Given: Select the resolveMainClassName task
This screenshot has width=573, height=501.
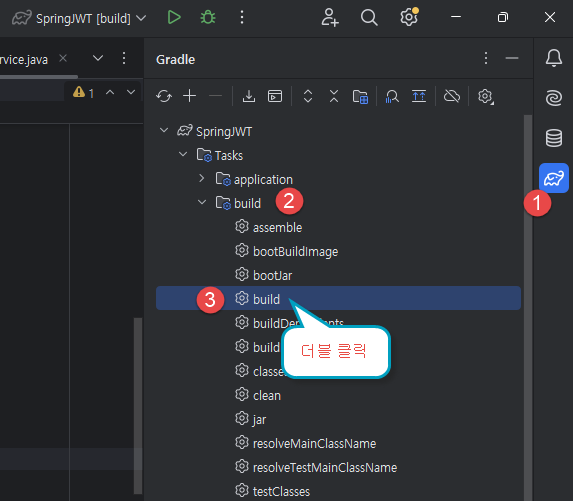Looking at the screenshot, I should point(314,444).
